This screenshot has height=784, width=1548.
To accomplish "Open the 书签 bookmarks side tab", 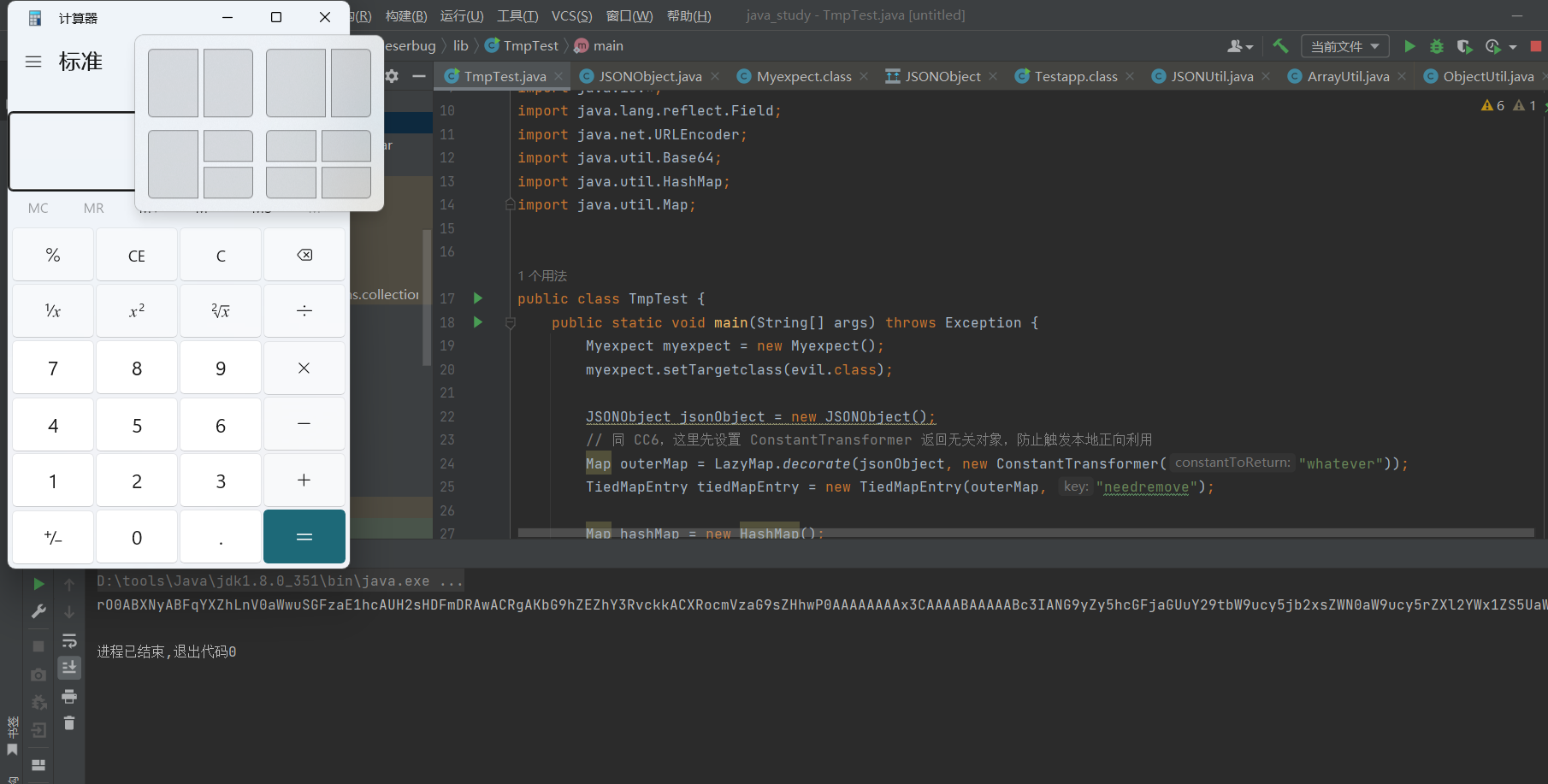I will pos(12,737).
